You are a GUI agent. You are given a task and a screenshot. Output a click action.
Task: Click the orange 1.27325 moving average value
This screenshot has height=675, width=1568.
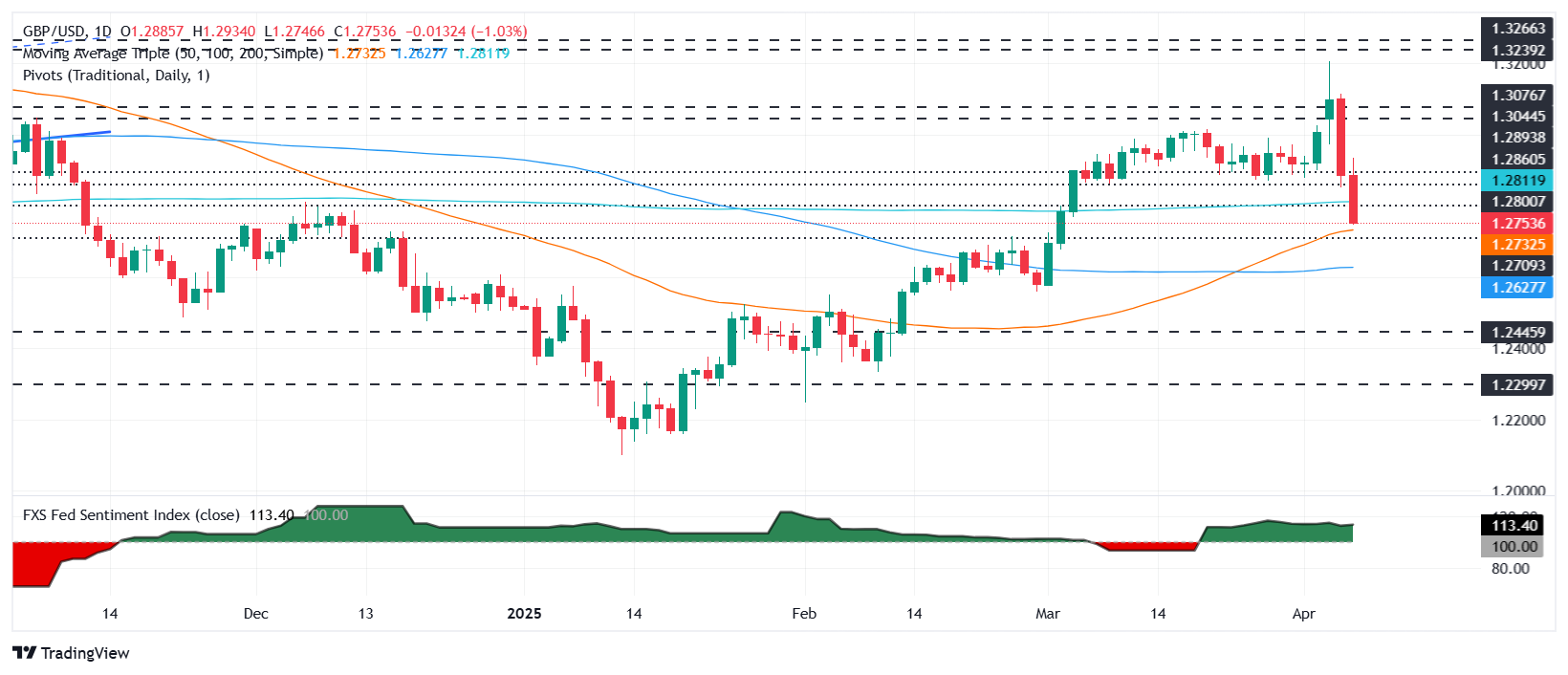pyautogui.click(x=359, y=54)
